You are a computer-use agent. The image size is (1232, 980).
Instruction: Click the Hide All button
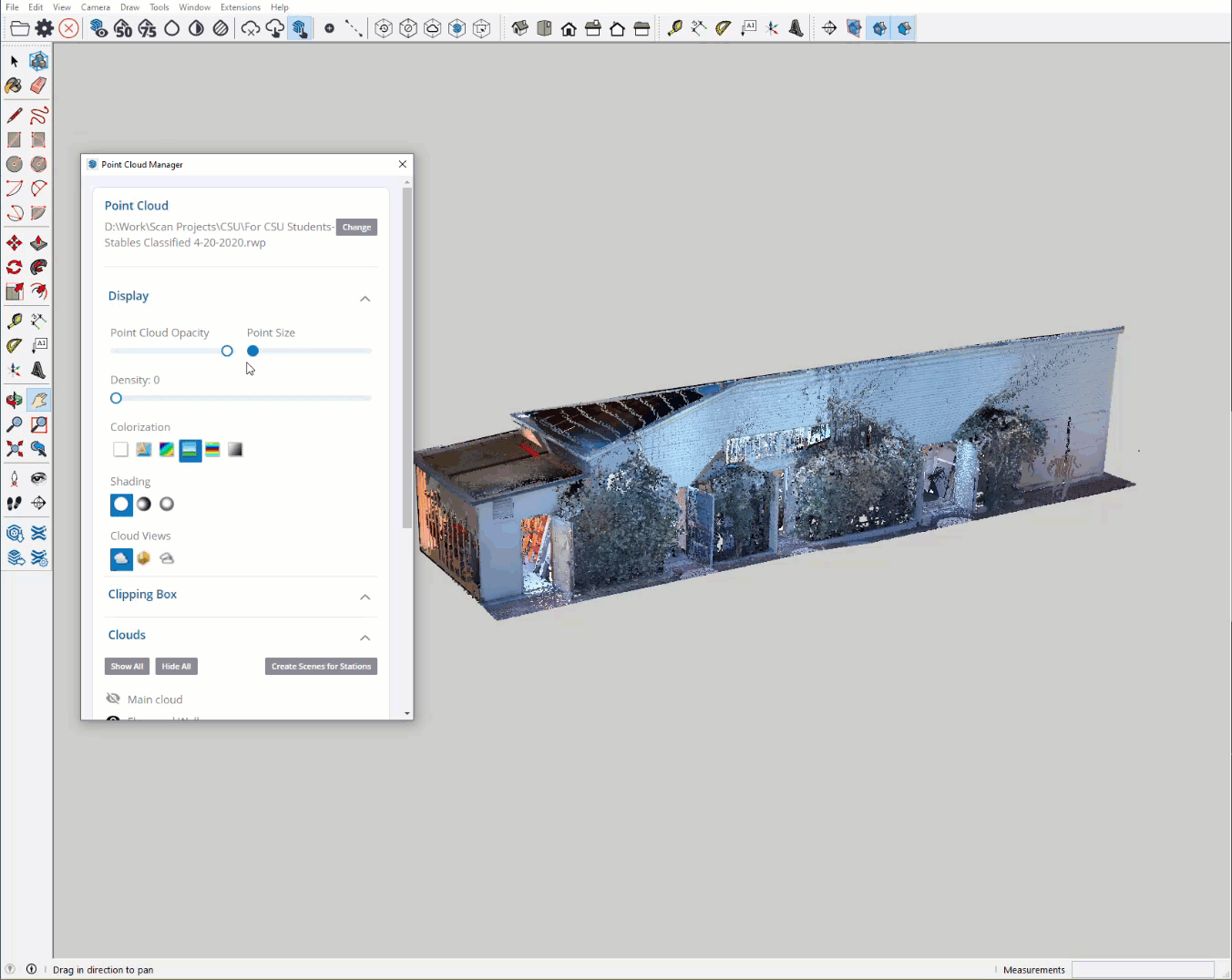pos(176,666)
